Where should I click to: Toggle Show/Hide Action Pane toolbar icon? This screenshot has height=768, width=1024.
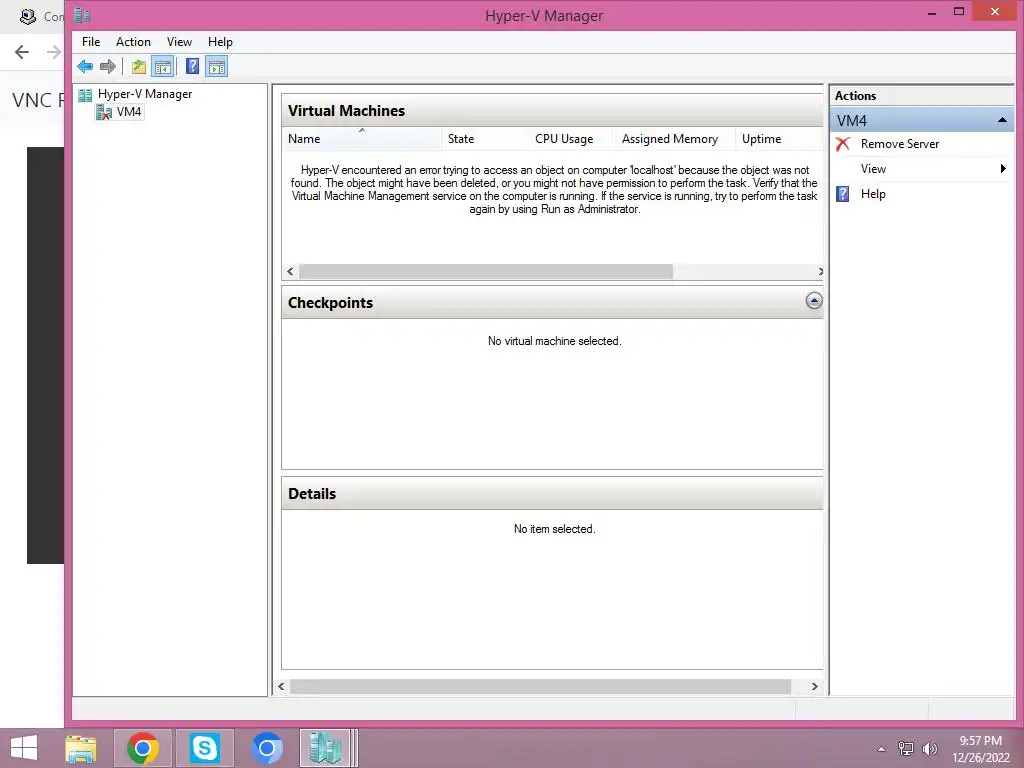(x=217, y=66)
